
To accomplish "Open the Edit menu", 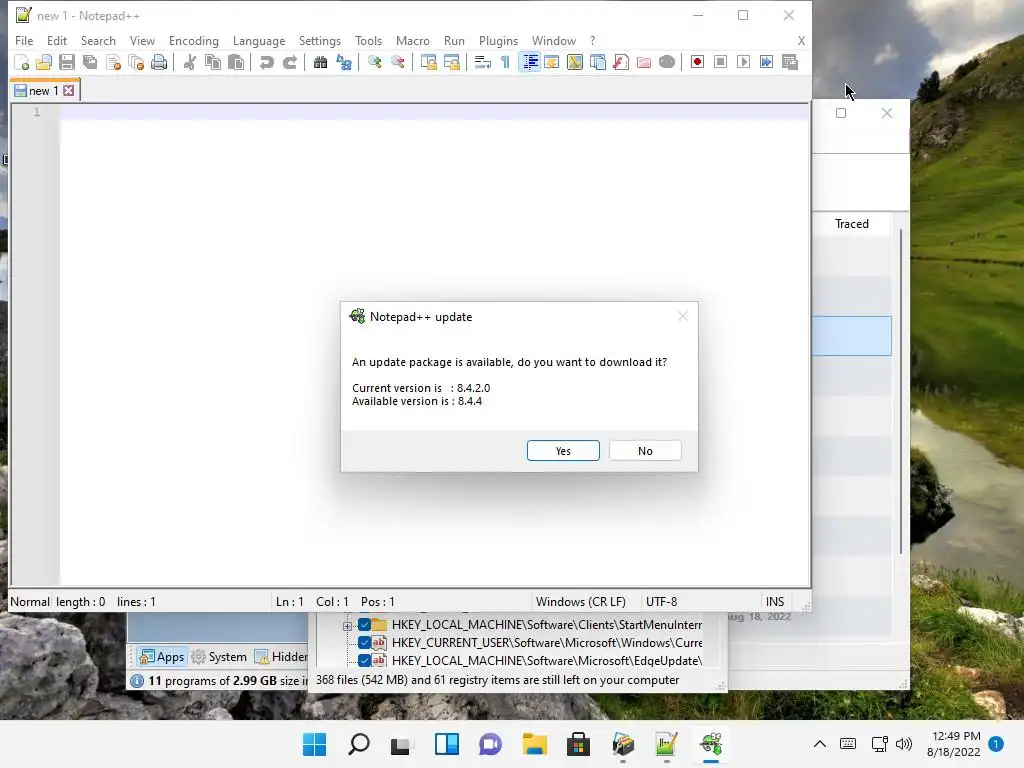I will (57, 40).
